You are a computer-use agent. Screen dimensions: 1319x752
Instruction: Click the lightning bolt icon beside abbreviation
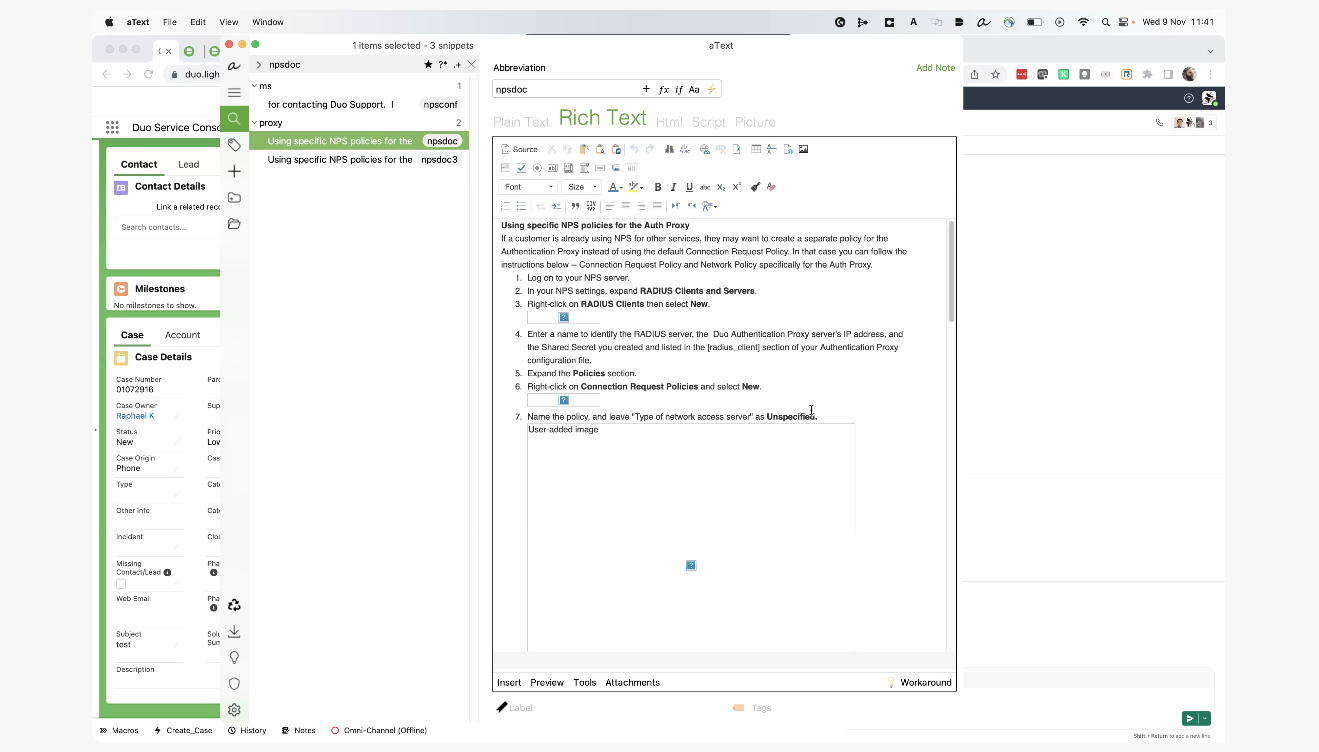(x=712, y=89)
